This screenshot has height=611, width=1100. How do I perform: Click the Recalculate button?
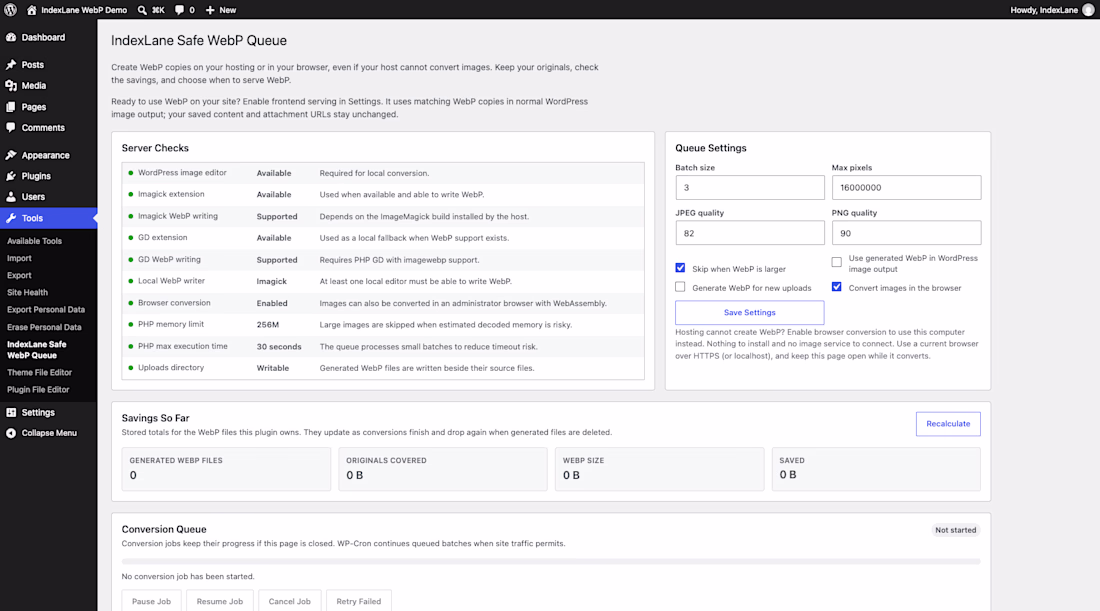pyautogui.click(x=948, y=424)
